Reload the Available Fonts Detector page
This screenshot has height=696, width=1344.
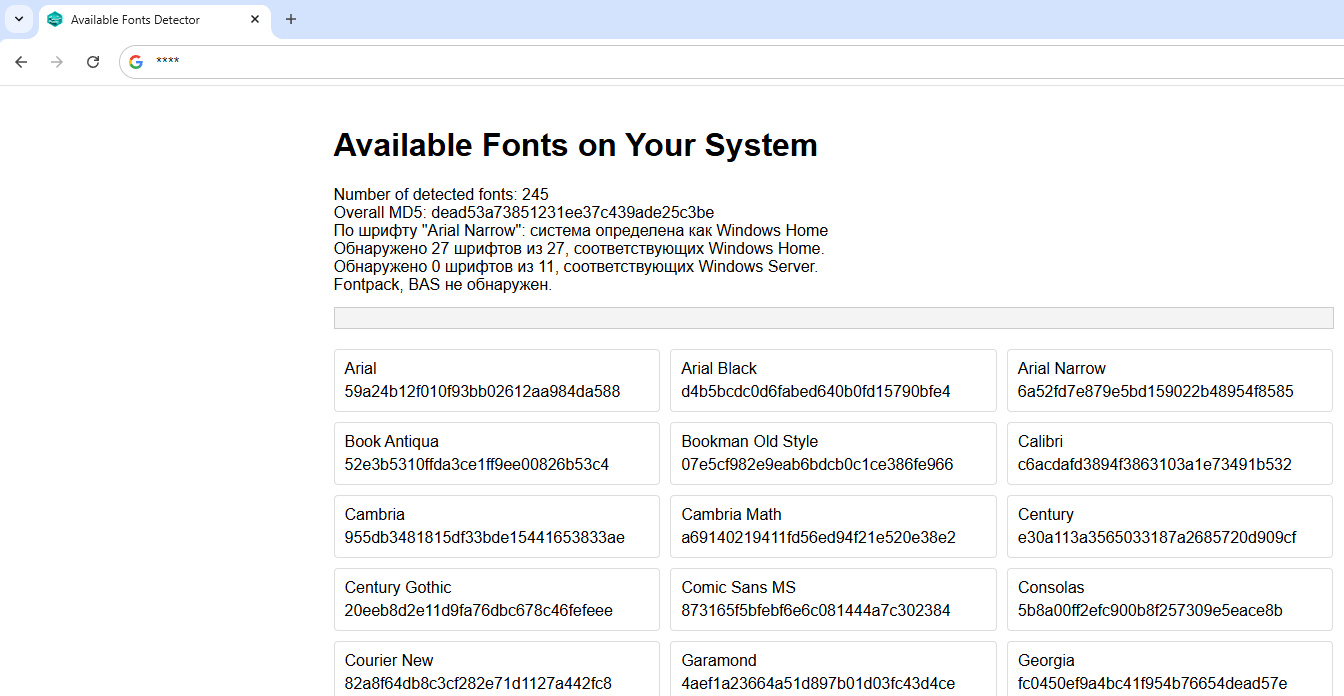pyautogui.click(x=93, y=61)
